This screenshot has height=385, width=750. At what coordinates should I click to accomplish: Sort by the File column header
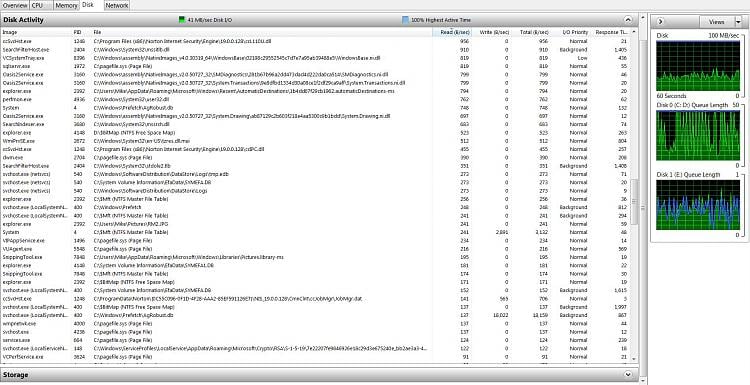(262, 32)
